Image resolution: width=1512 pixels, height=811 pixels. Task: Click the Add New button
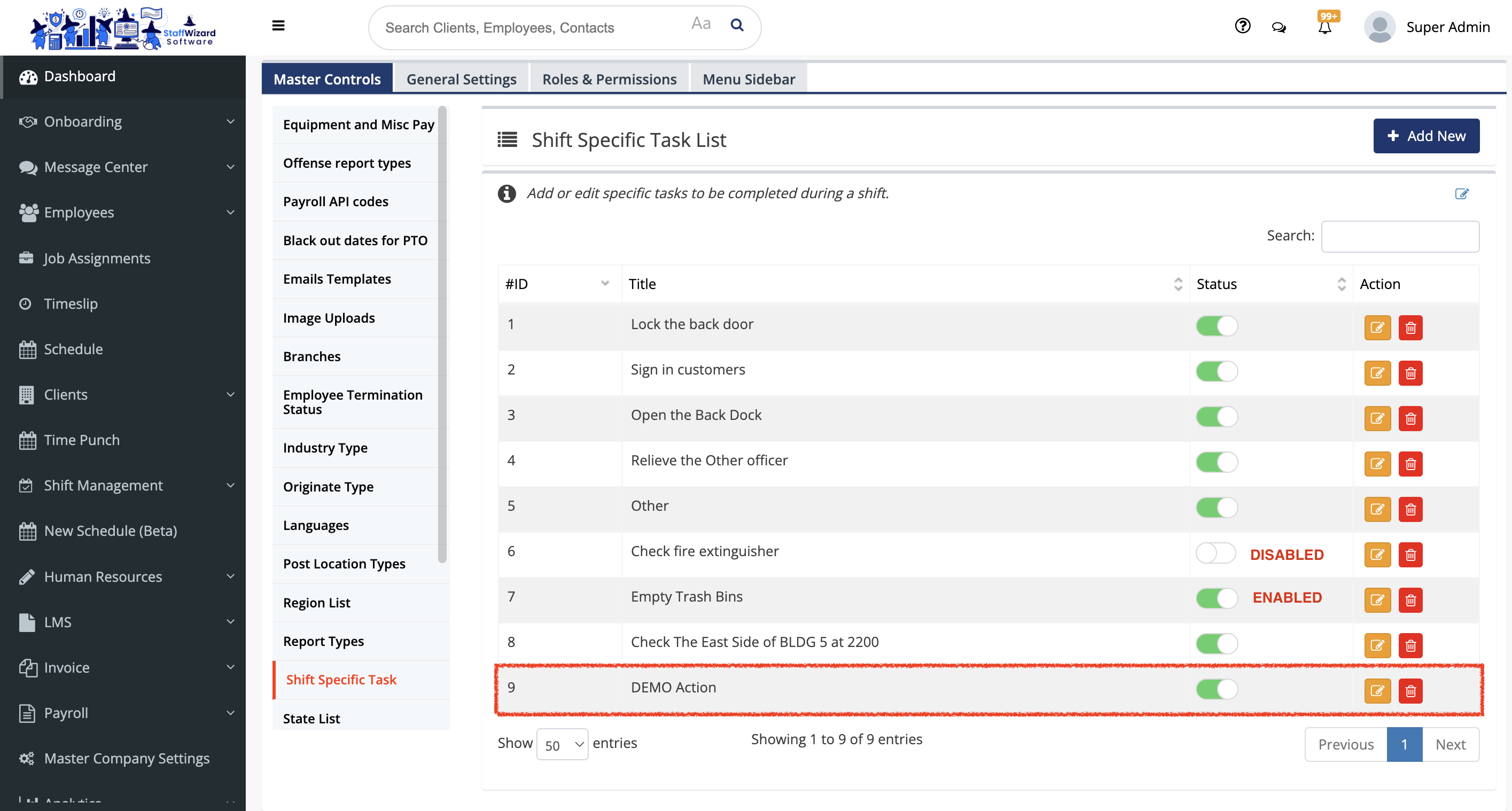[x=1427, y=136]
